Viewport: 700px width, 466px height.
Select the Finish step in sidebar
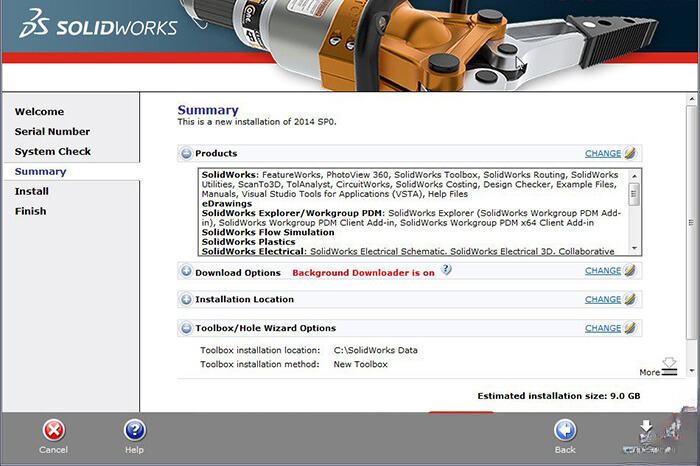pos(30,211)
